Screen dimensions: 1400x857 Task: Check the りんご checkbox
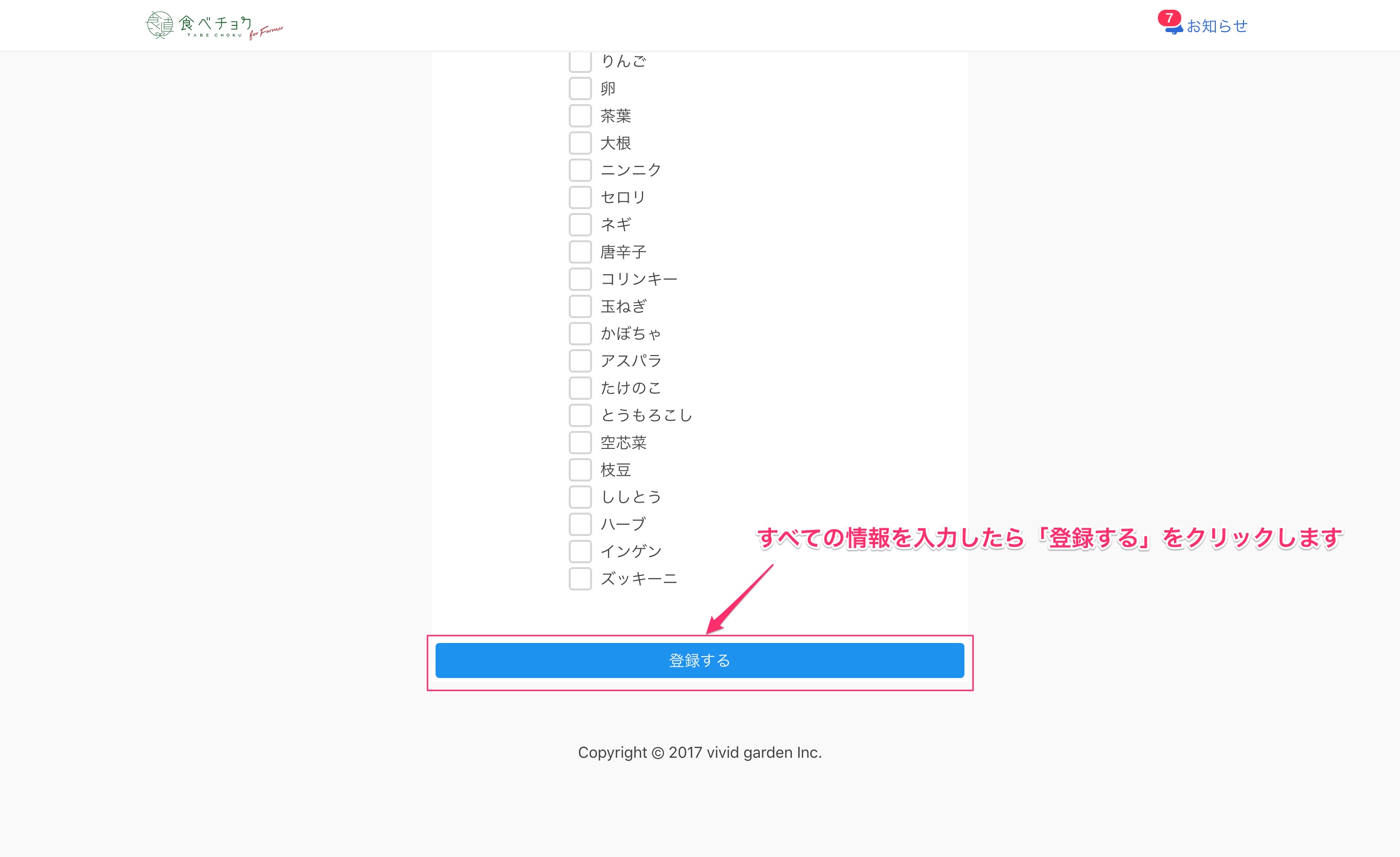tap(580, 61)
